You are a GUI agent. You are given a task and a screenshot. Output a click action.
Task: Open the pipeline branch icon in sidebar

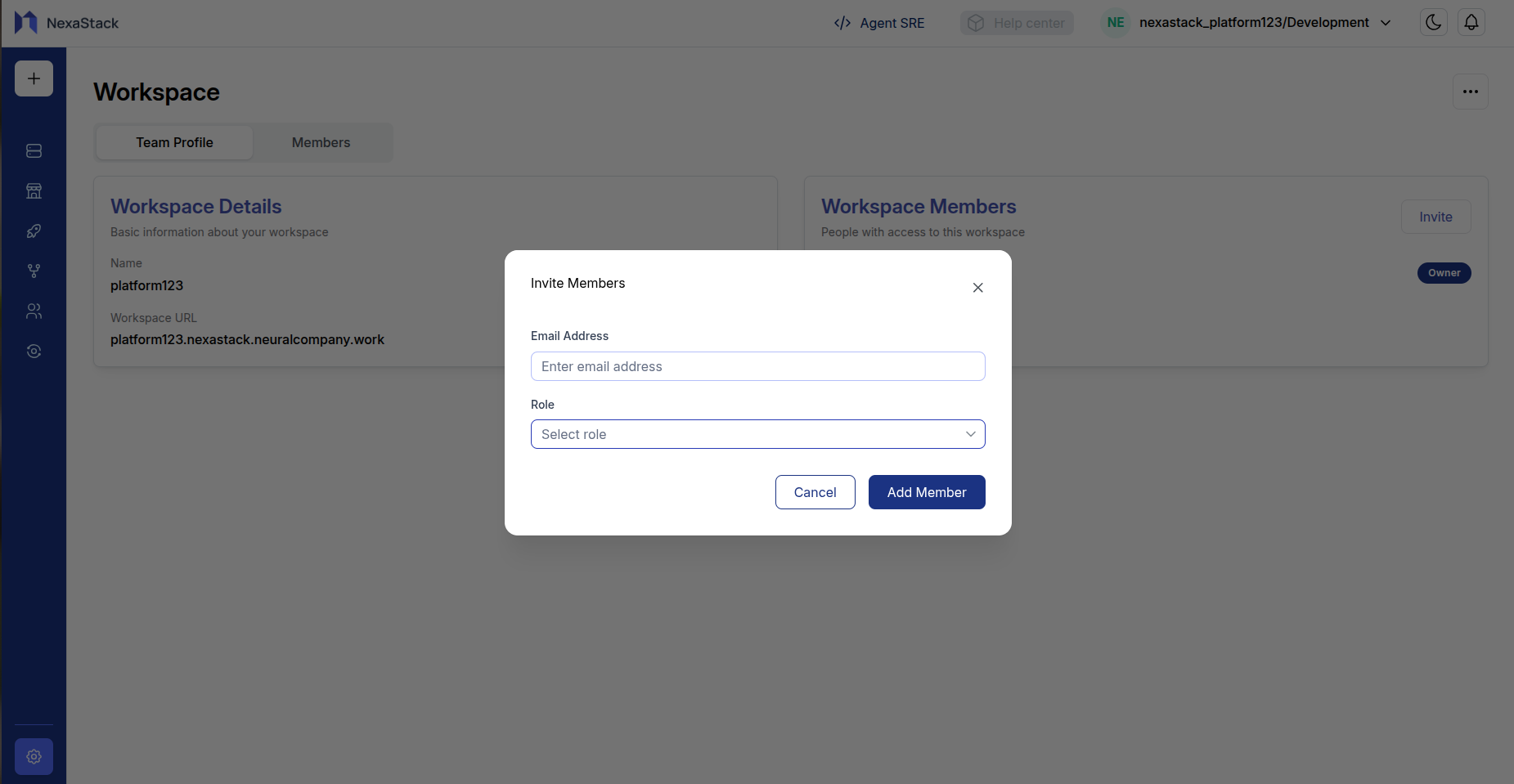(x=34, y=271)
